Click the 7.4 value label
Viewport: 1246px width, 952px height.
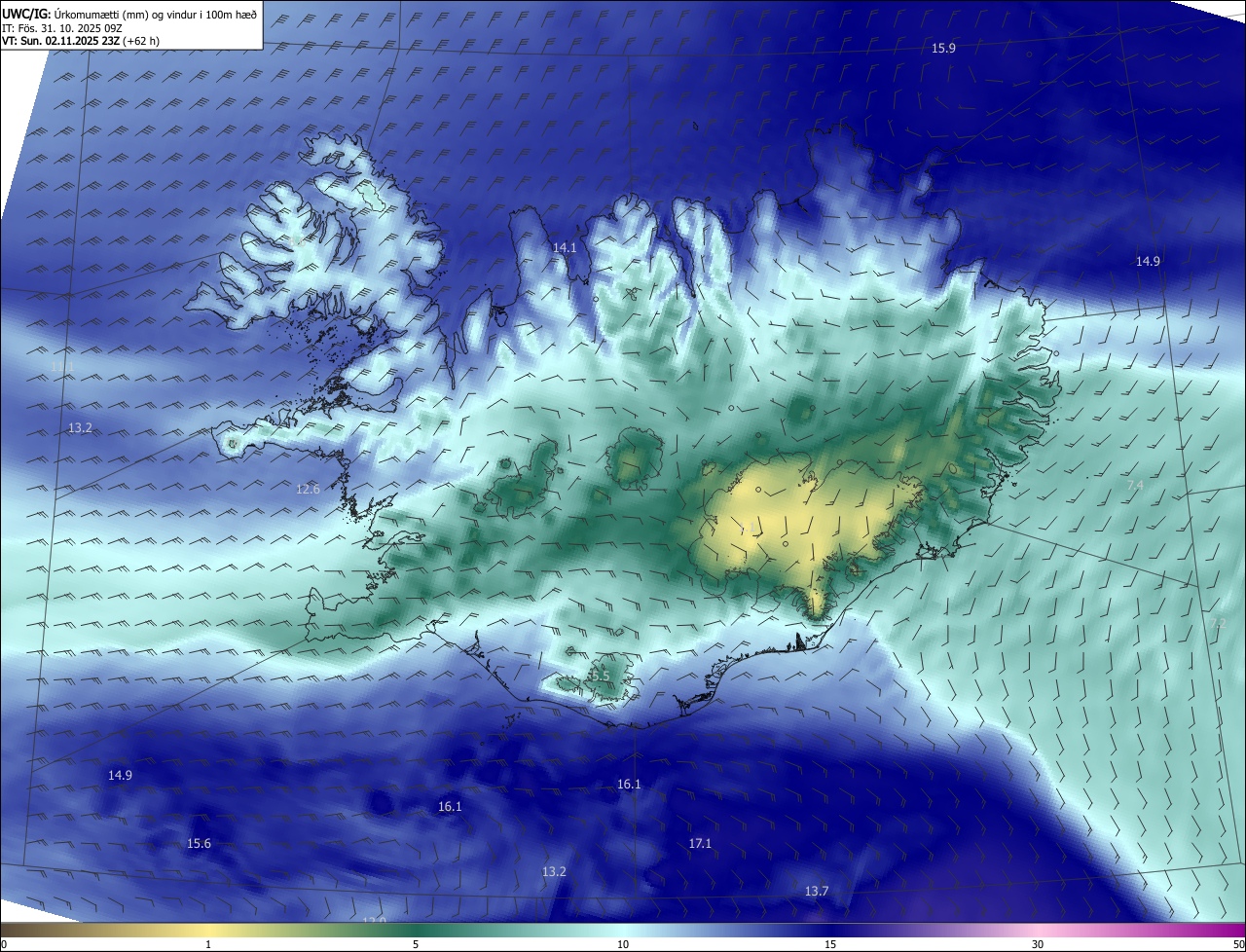pyautogui.click(x=1135, y=486)
